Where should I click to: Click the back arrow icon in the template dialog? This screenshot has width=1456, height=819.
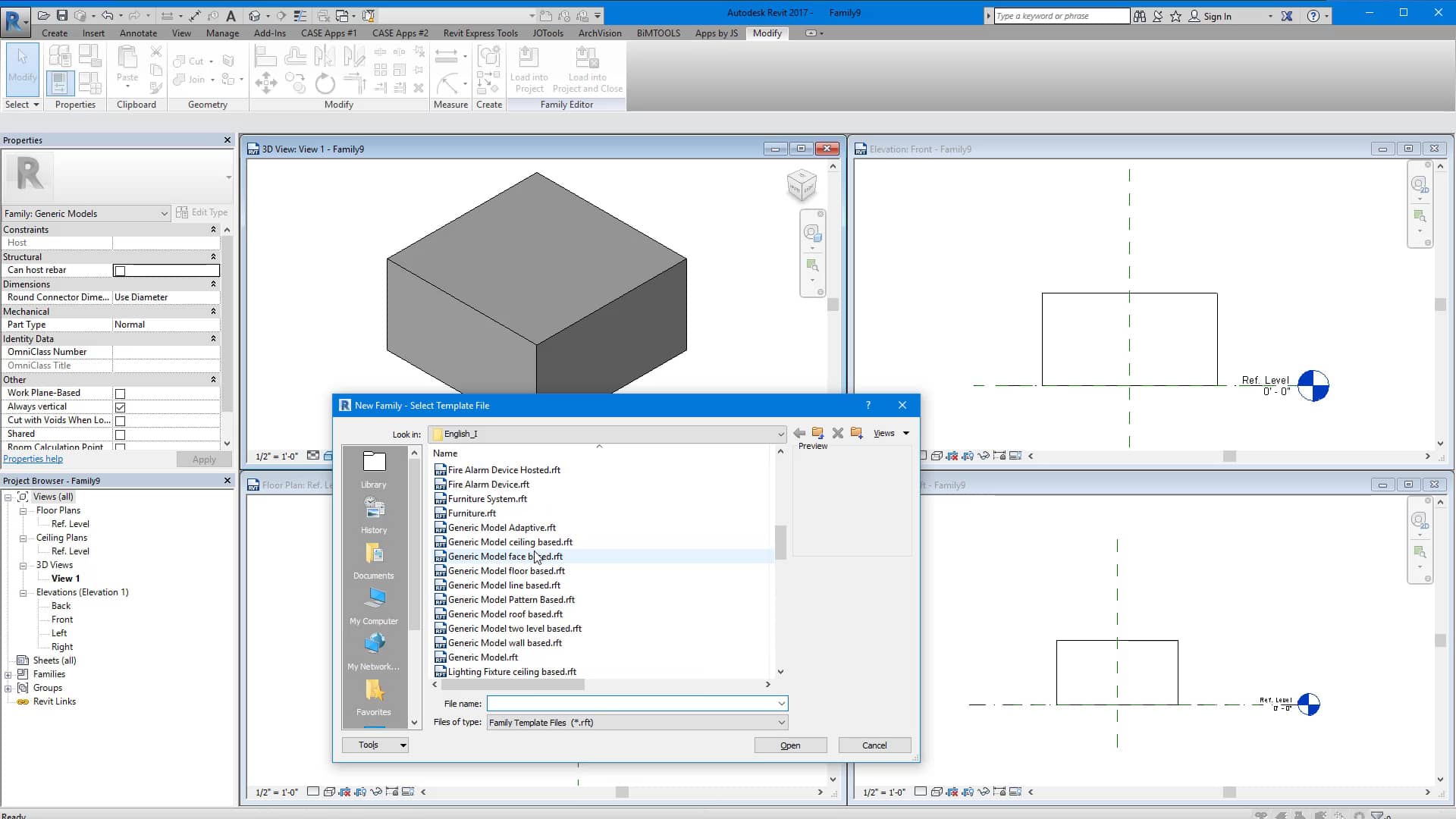pos(799,433)
